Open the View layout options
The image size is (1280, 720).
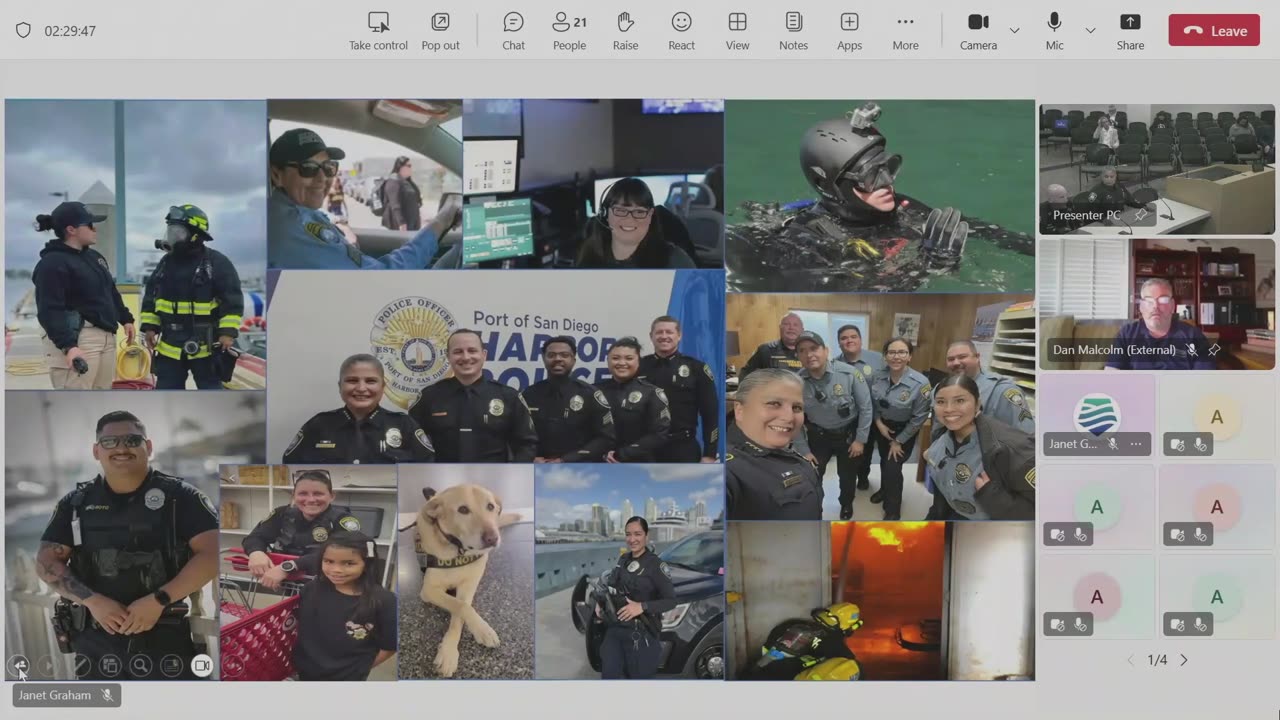(737, 31)
